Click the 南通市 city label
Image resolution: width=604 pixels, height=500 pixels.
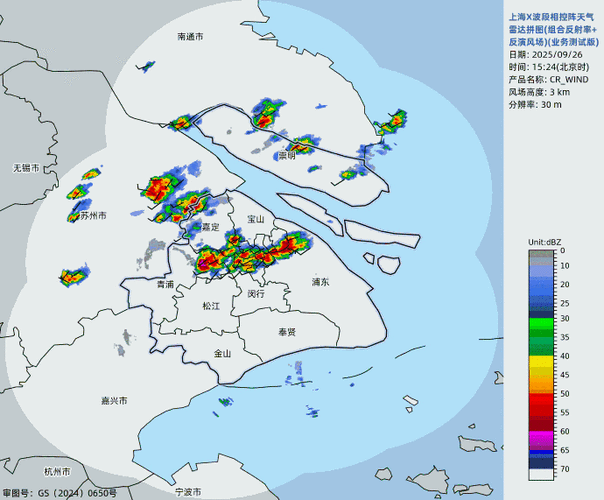point(190,37)
